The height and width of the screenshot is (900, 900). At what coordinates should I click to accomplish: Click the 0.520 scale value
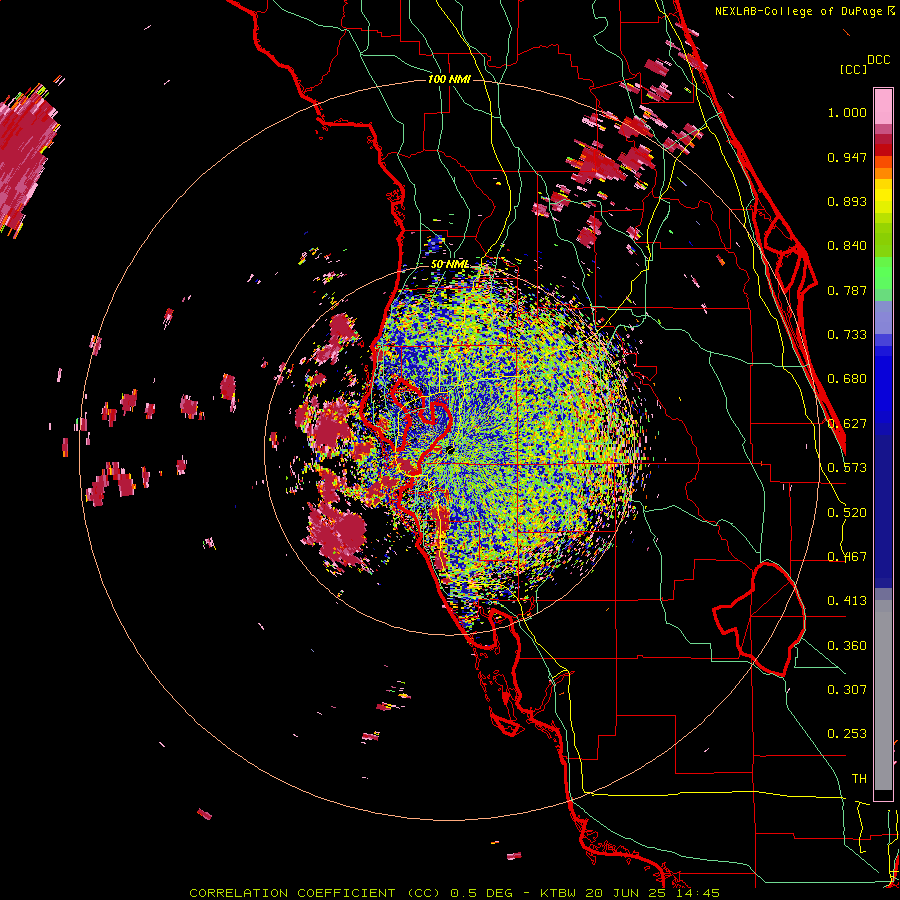[847, 513]
